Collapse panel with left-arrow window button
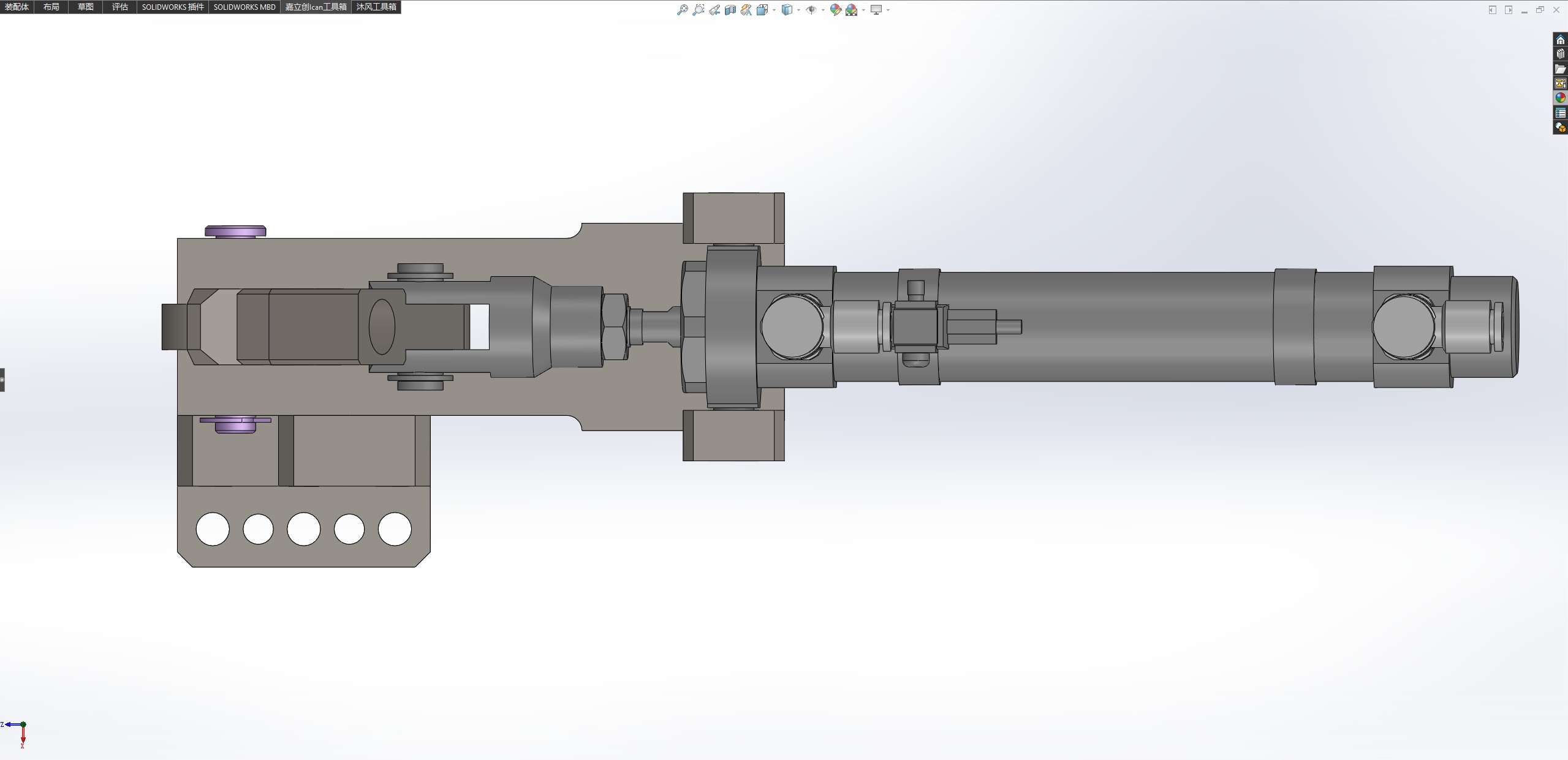Screen dimensions: 1568x760 1492,10
